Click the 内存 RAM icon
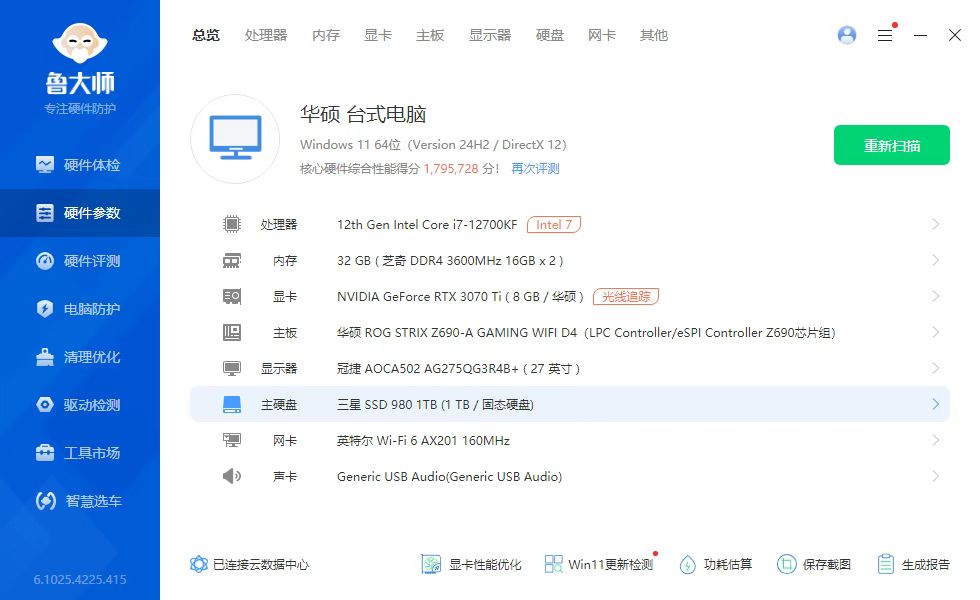This screenshot has width=980, height=600. pyautogui.click(x=232, y=261)
